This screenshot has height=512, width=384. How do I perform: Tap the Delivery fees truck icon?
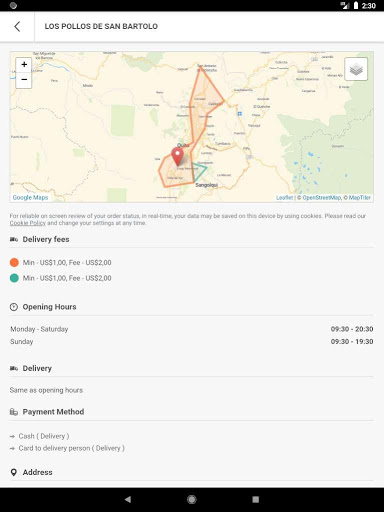[x=14, y=239]
